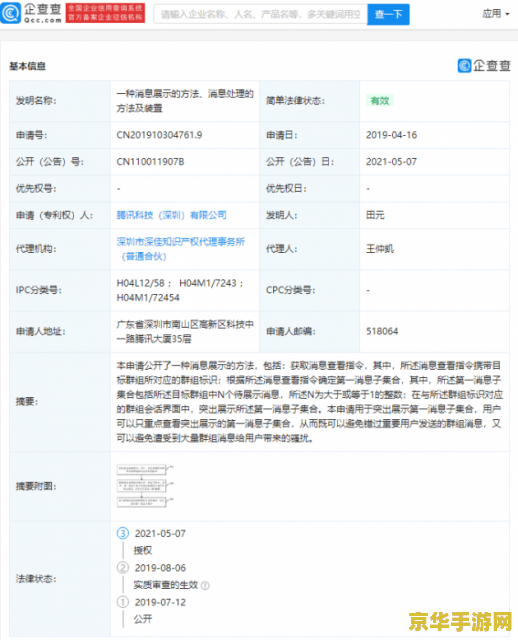The height and width of the screenshot is (640, 518).
Task: Click the red 全国企业信用查询系统 banner
Action: [x=105, y=13]
